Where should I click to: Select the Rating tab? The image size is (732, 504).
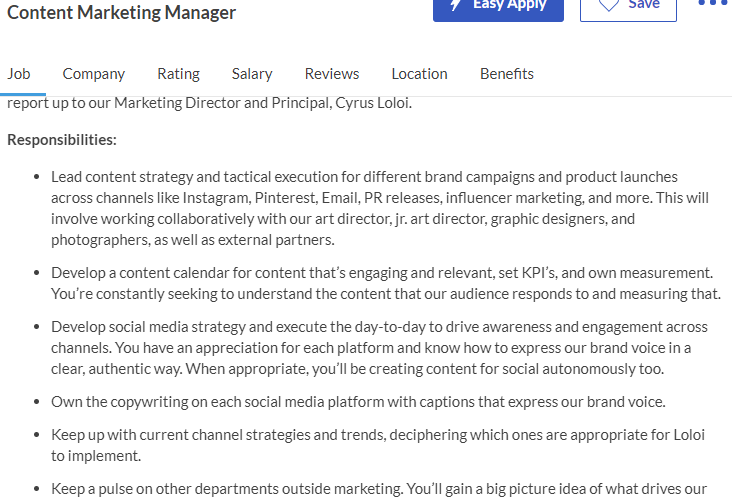178,74
